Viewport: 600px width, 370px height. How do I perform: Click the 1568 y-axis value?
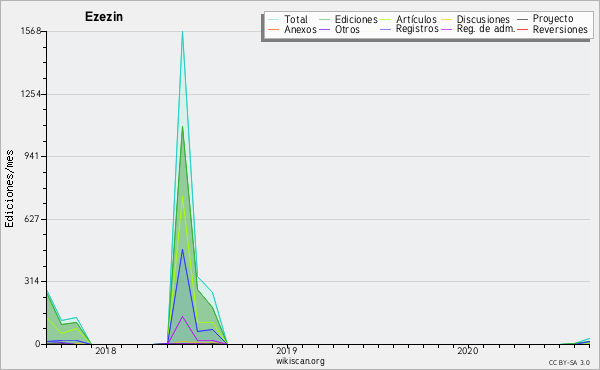pyautogui.click(x=31, y=31)
